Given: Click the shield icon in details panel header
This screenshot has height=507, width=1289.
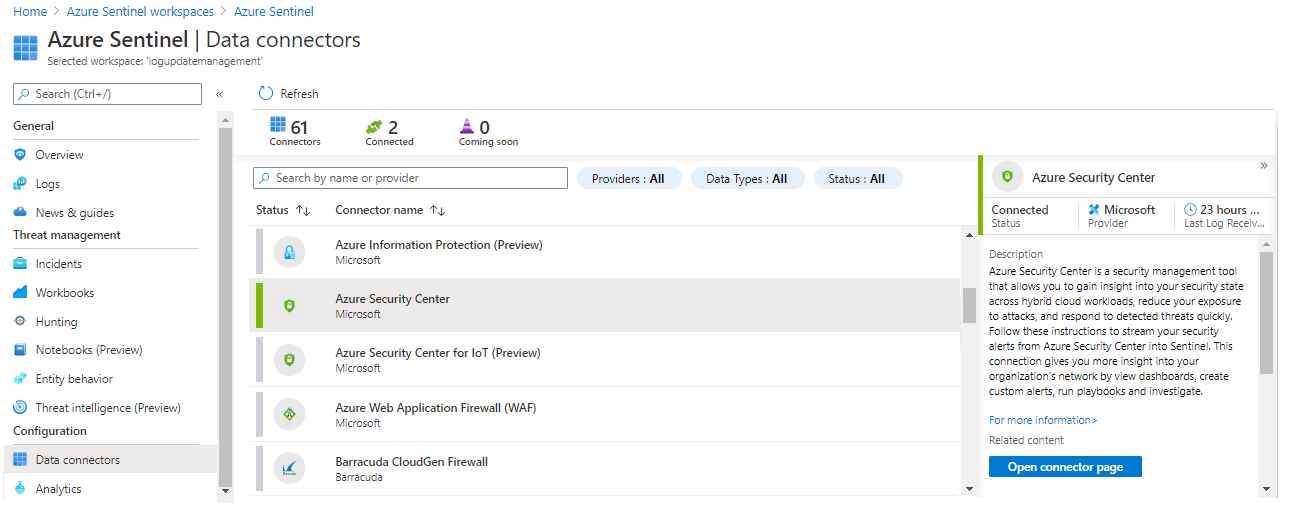Looking at the screenshot, I should [x=1007, y=177].
